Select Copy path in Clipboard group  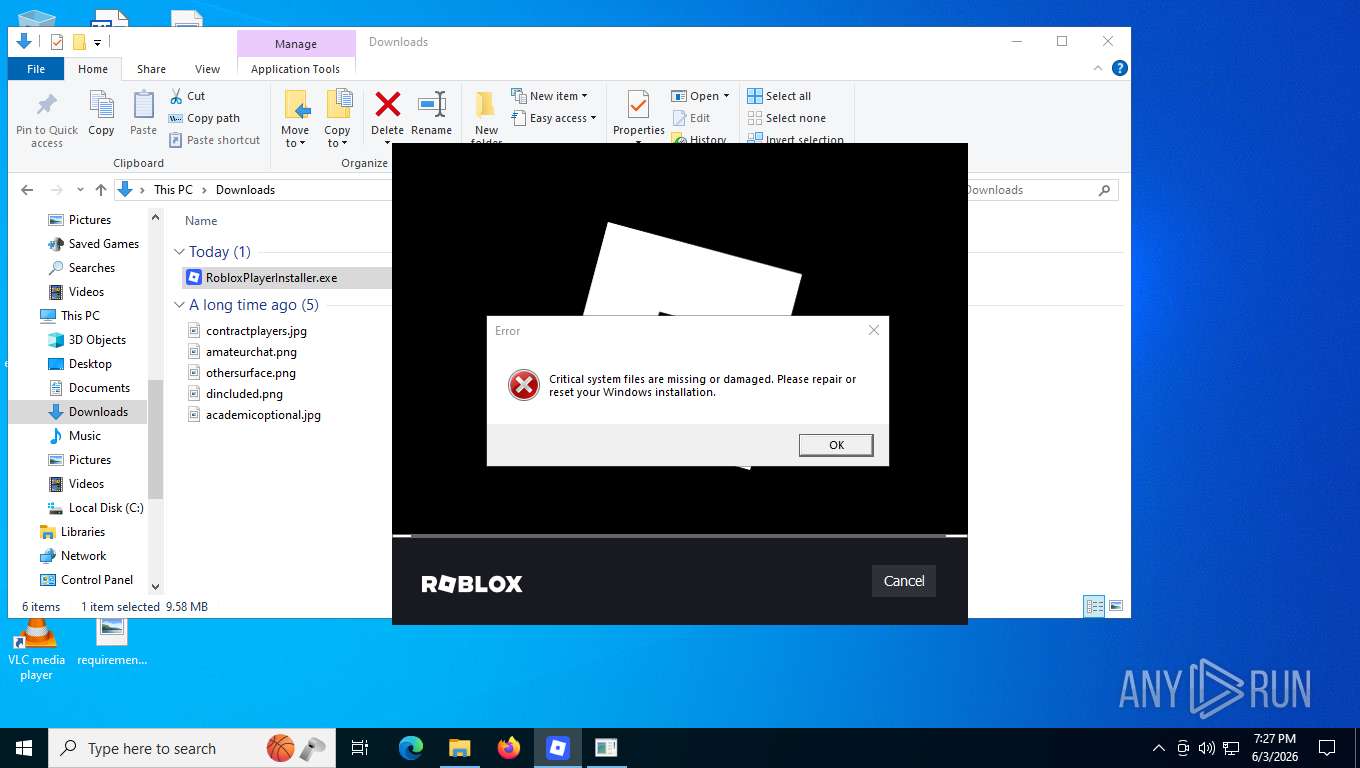tap(204, 118)
